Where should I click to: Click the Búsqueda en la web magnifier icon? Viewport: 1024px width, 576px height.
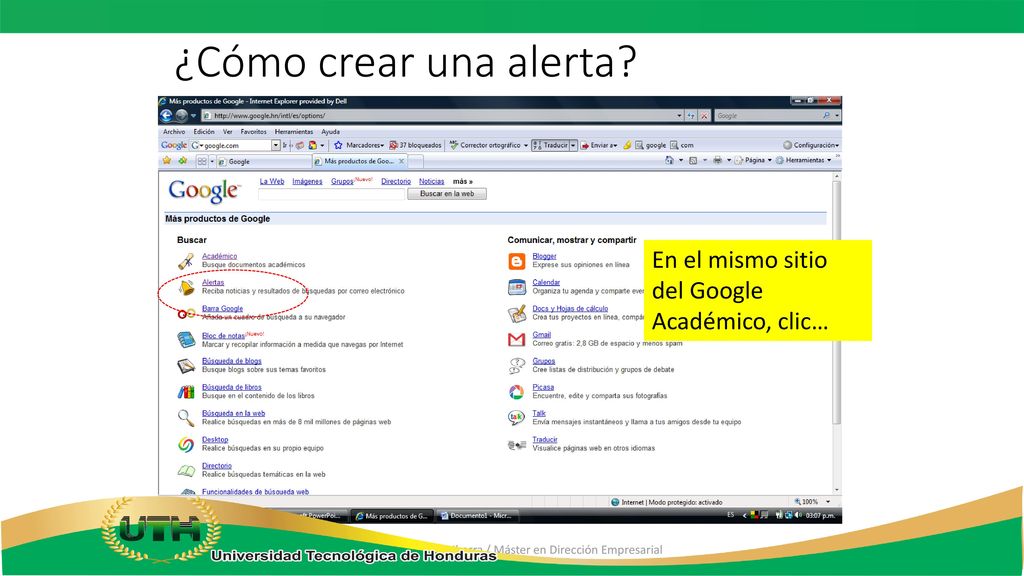(x=186, y=418)
